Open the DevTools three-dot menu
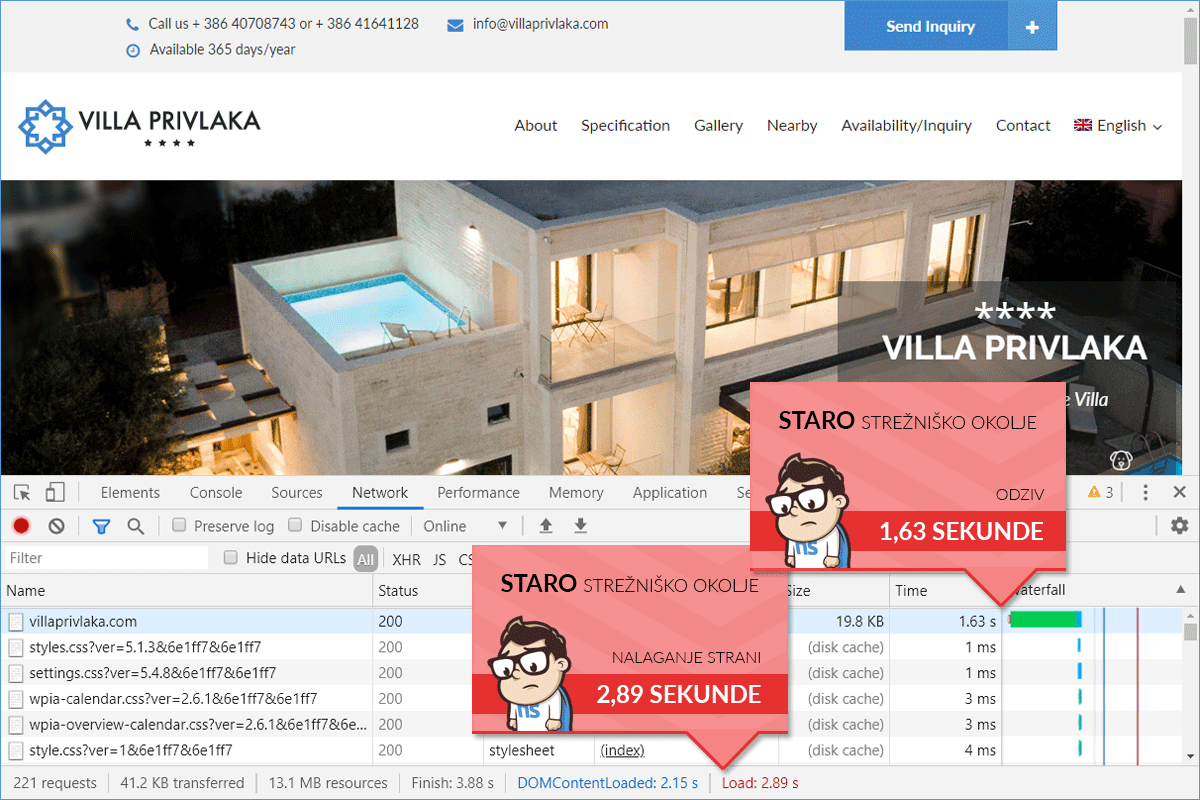1200x800 pixels. [x=1146, y=492]
